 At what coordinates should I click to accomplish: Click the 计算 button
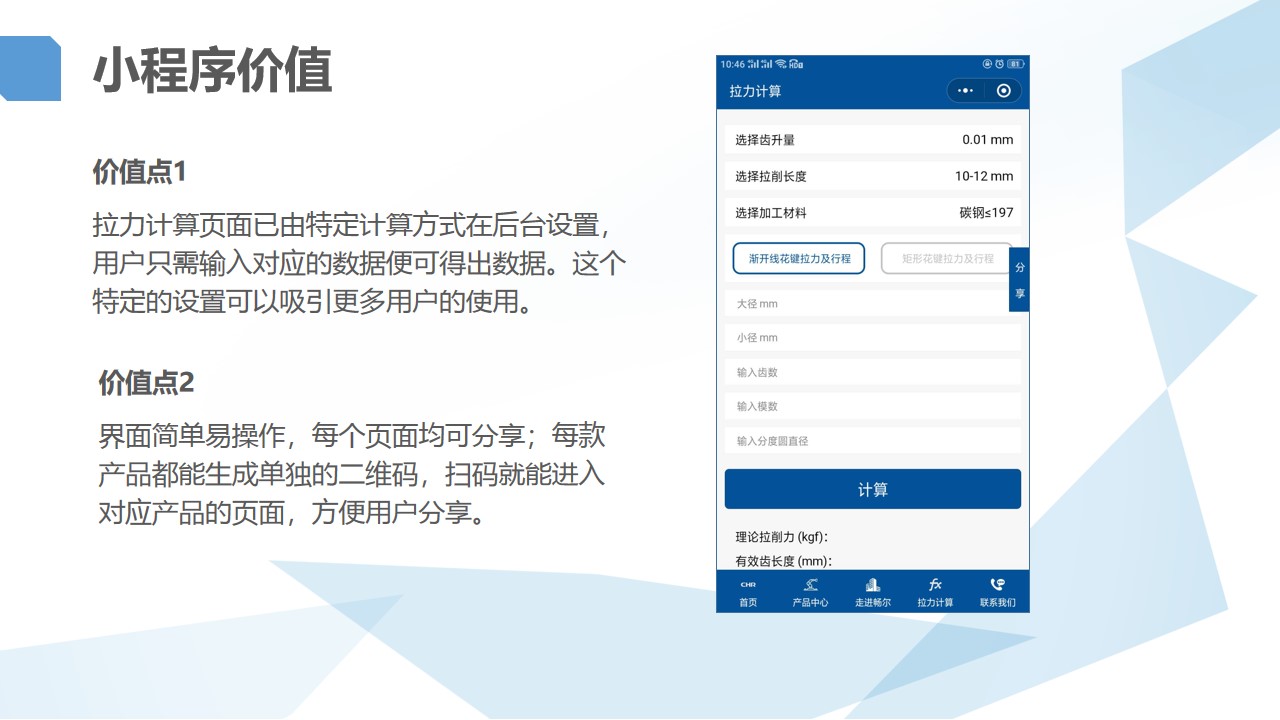(872, 489)
